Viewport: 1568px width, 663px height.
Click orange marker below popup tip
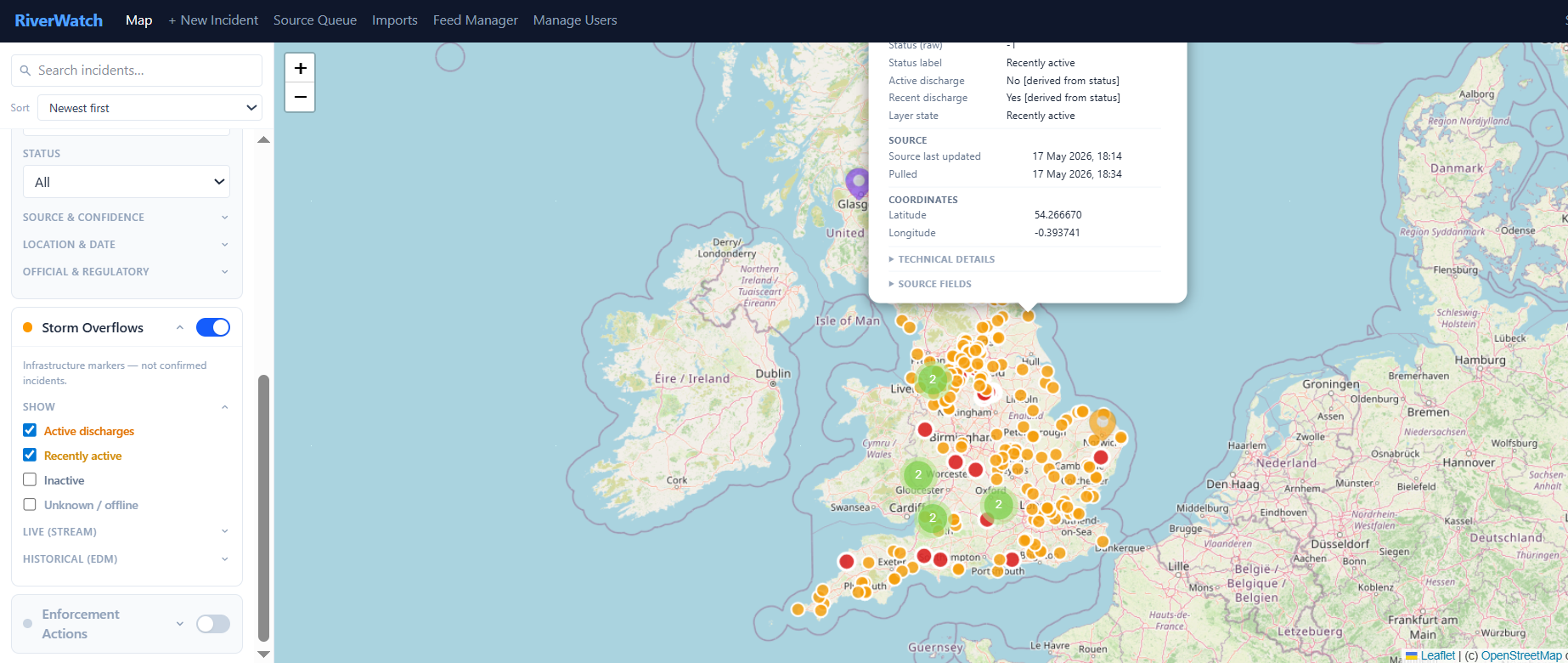tap(1029, 315)
